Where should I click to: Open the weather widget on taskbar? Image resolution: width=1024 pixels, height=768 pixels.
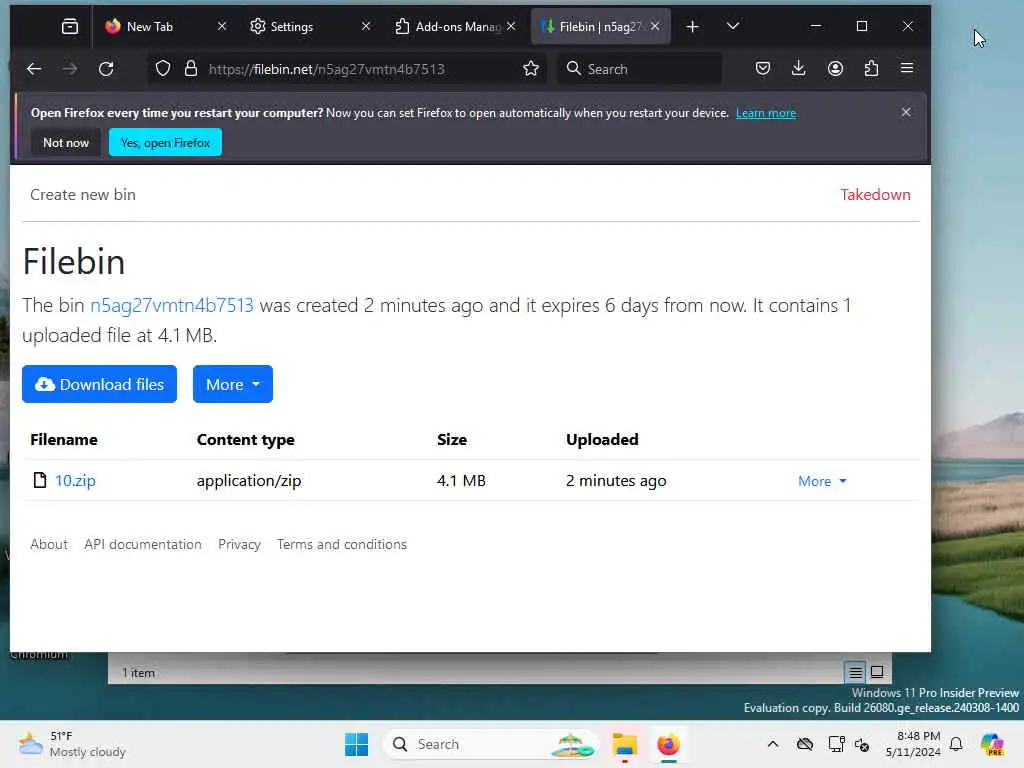[x=72, y=744]
